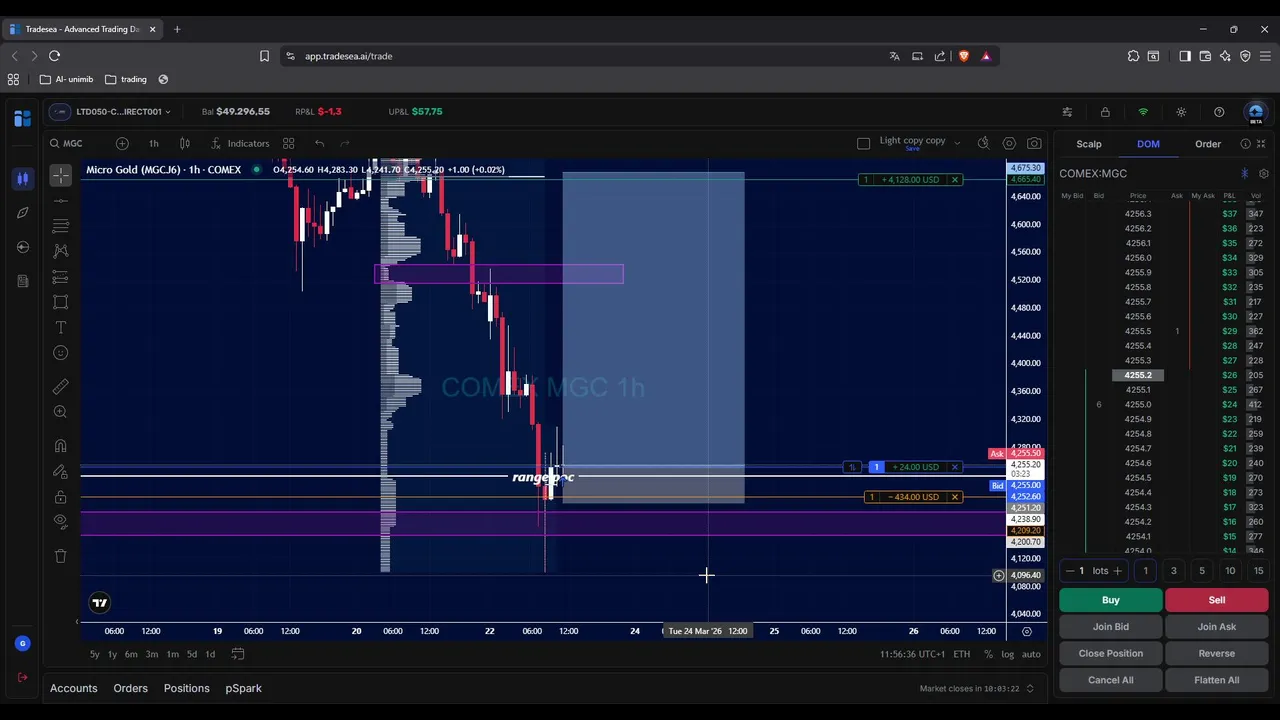Screen dimensions: 1280x720
Task: Switch to the Order tab
Action: [x=1208, y=144]
